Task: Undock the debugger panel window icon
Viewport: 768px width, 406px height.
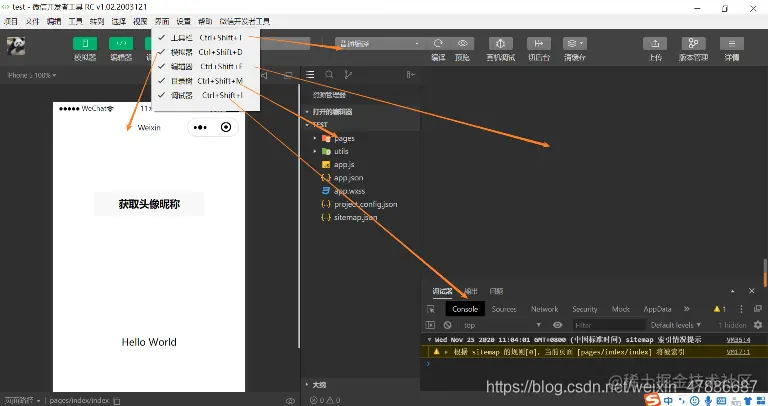Action: point(757,309)
